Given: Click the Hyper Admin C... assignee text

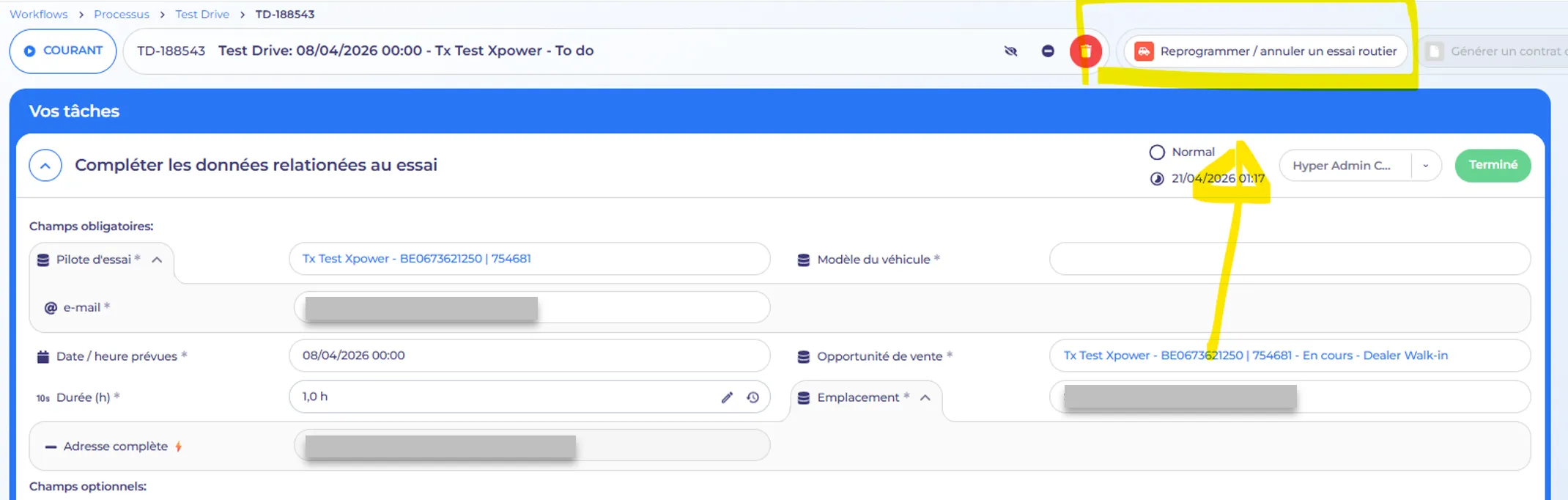Looking at the screenshot, I should pyautogui.click(x=1341, y=166).
